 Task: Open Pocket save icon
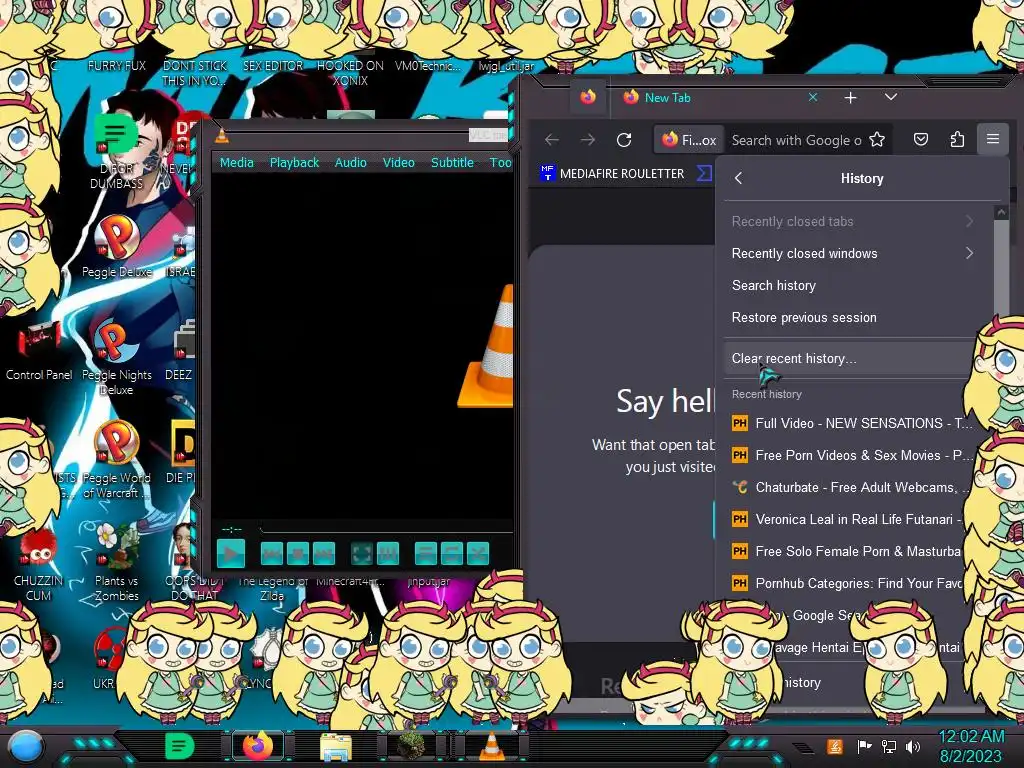point(921,140)
